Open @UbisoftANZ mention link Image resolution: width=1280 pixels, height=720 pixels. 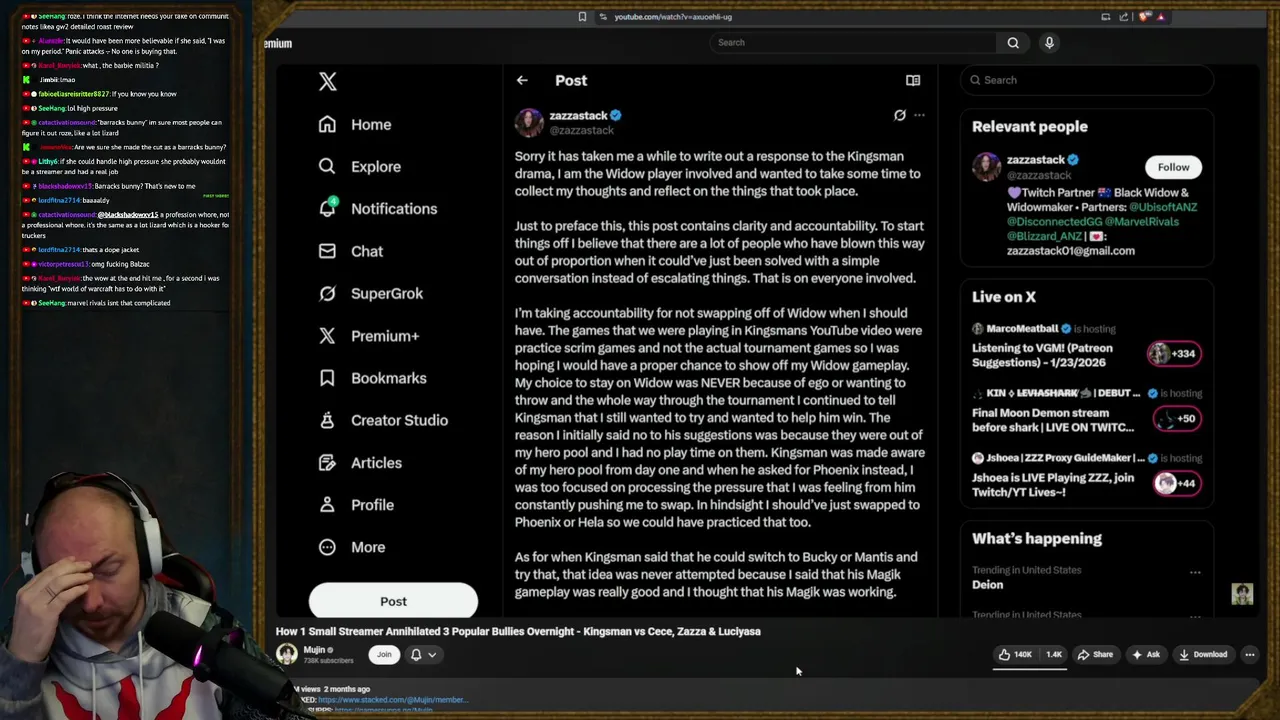pyautogui.click(x=1163, y=207)
